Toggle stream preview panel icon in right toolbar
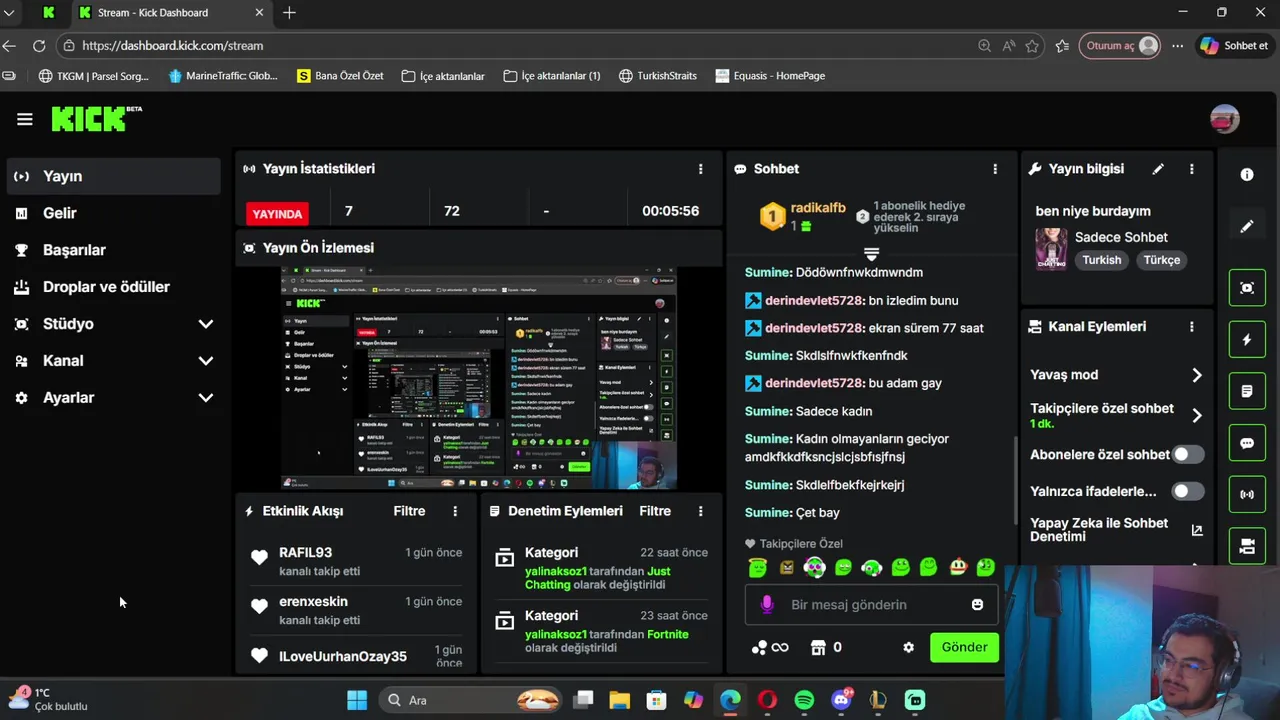This screenshot has width=1280, height=720. 1247,288
